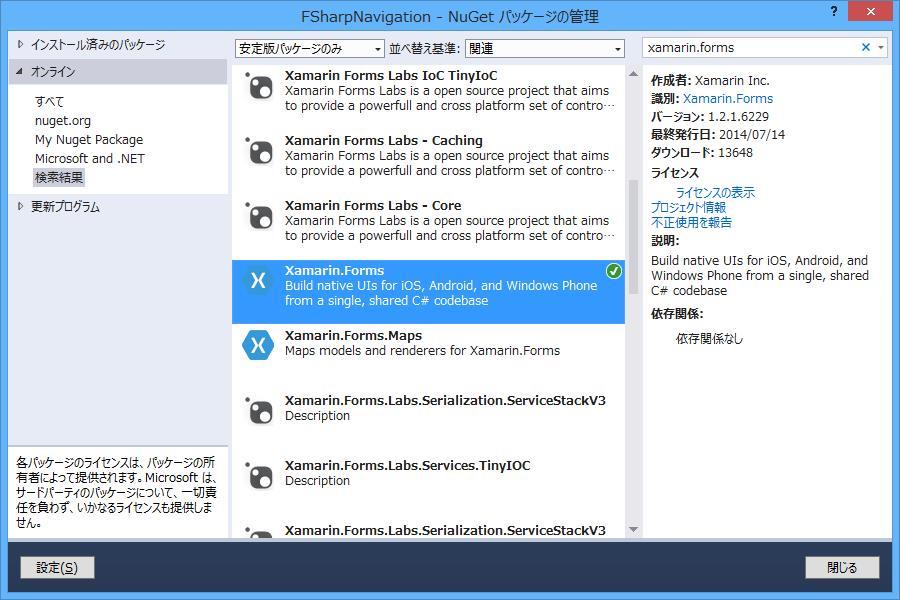Click the xamarin.forms search field
The height and width of the screenshot is (600, 900).
(x=750, y=48)
